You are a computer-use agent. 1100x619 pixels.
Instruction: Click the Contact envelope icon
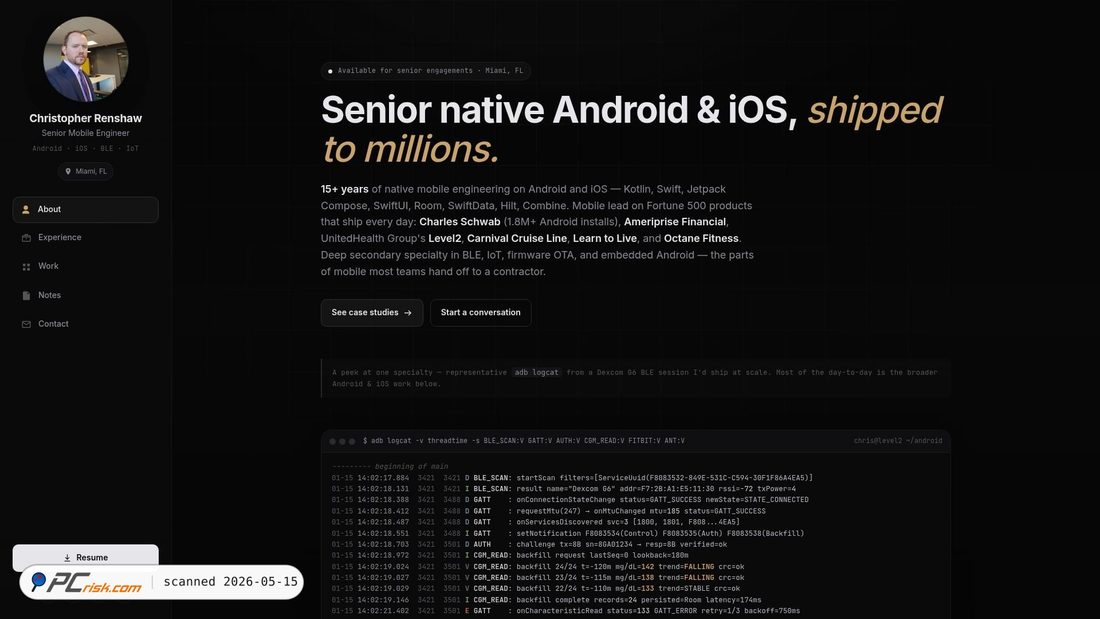(26, 324)
